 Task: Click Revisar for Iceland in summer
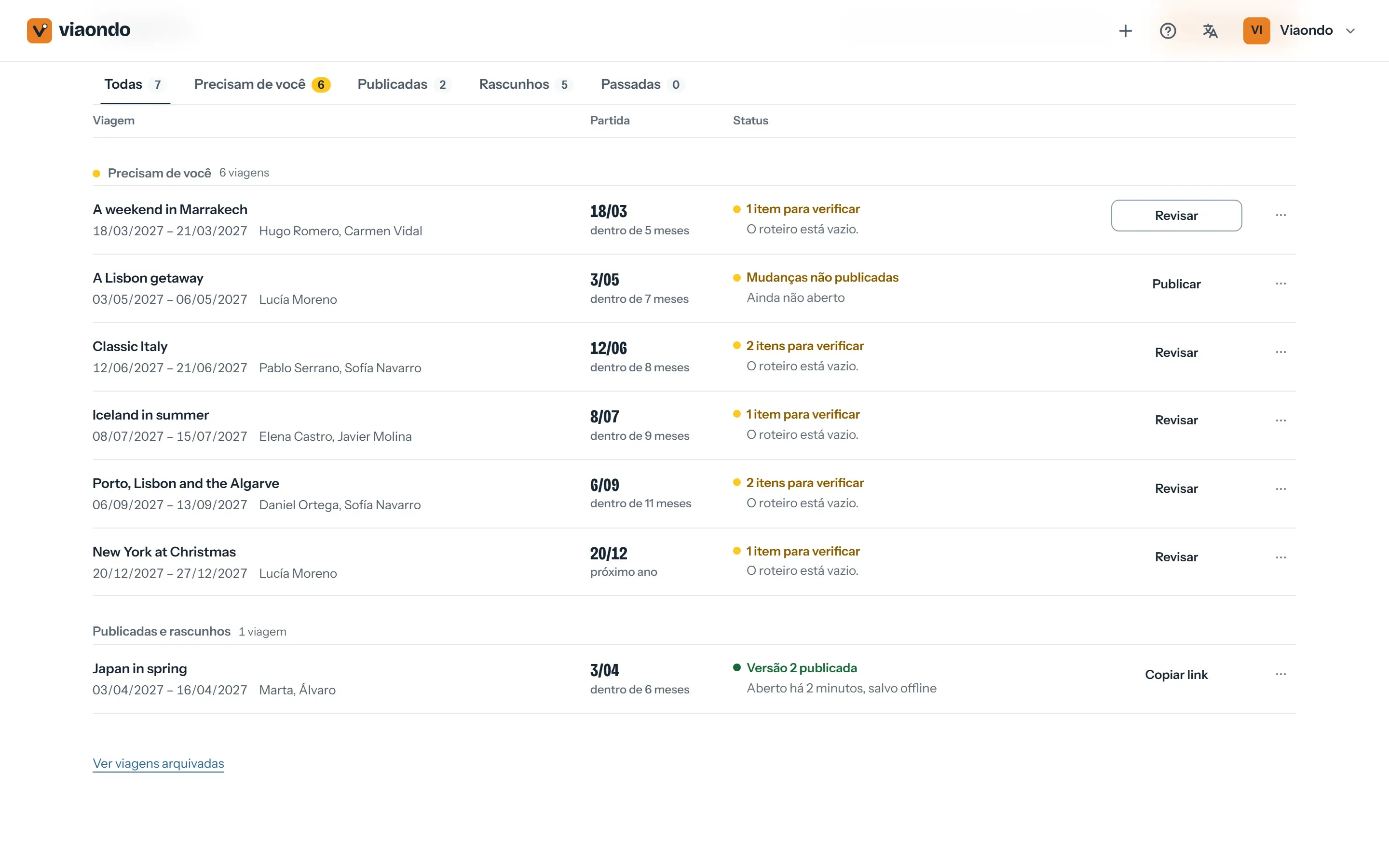(x=1176, y=420)
